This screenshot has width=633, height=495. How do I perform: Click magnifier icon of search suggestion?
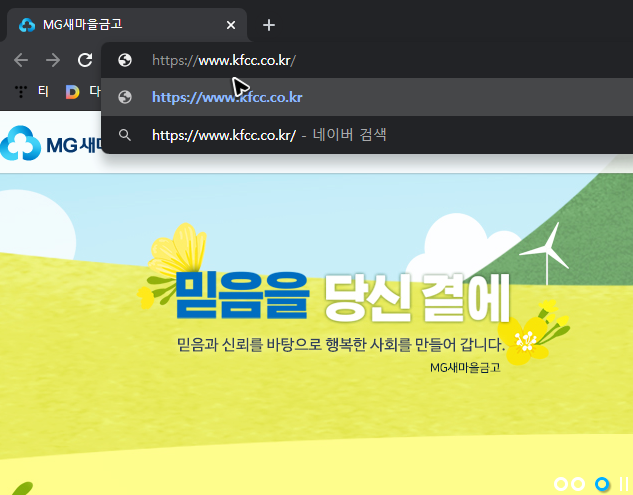point(125,135)
